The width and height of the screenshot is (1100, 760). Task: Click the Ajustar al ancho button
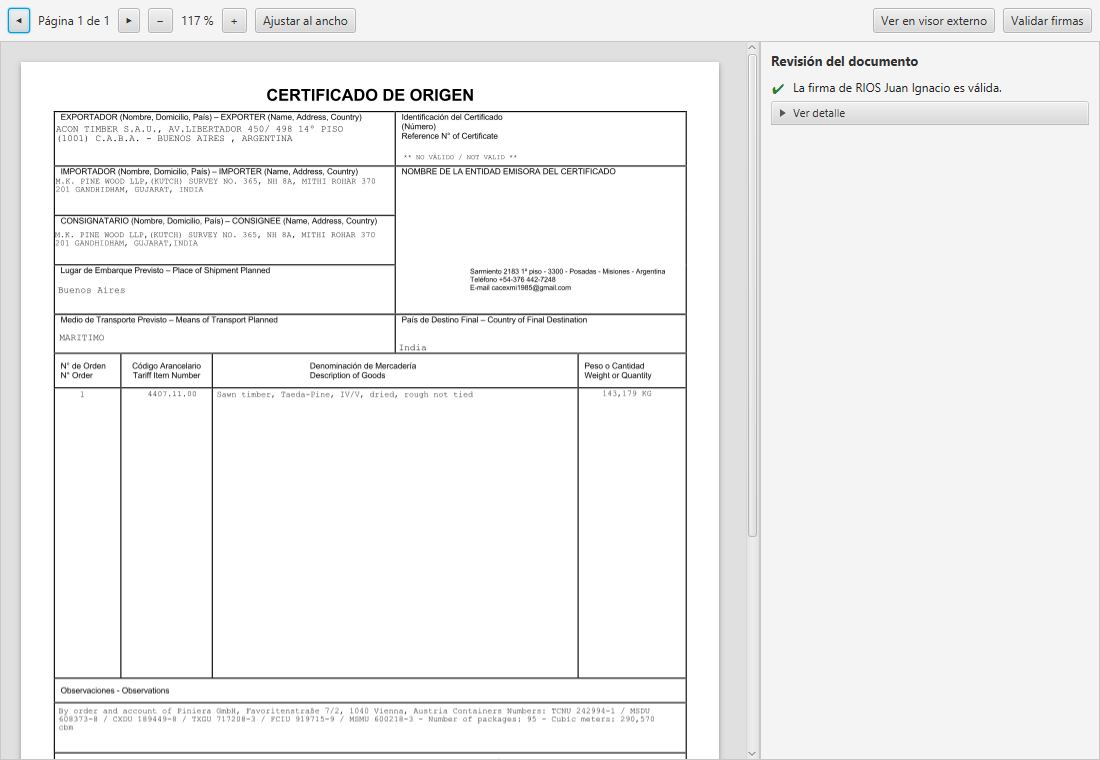(305, 20)
